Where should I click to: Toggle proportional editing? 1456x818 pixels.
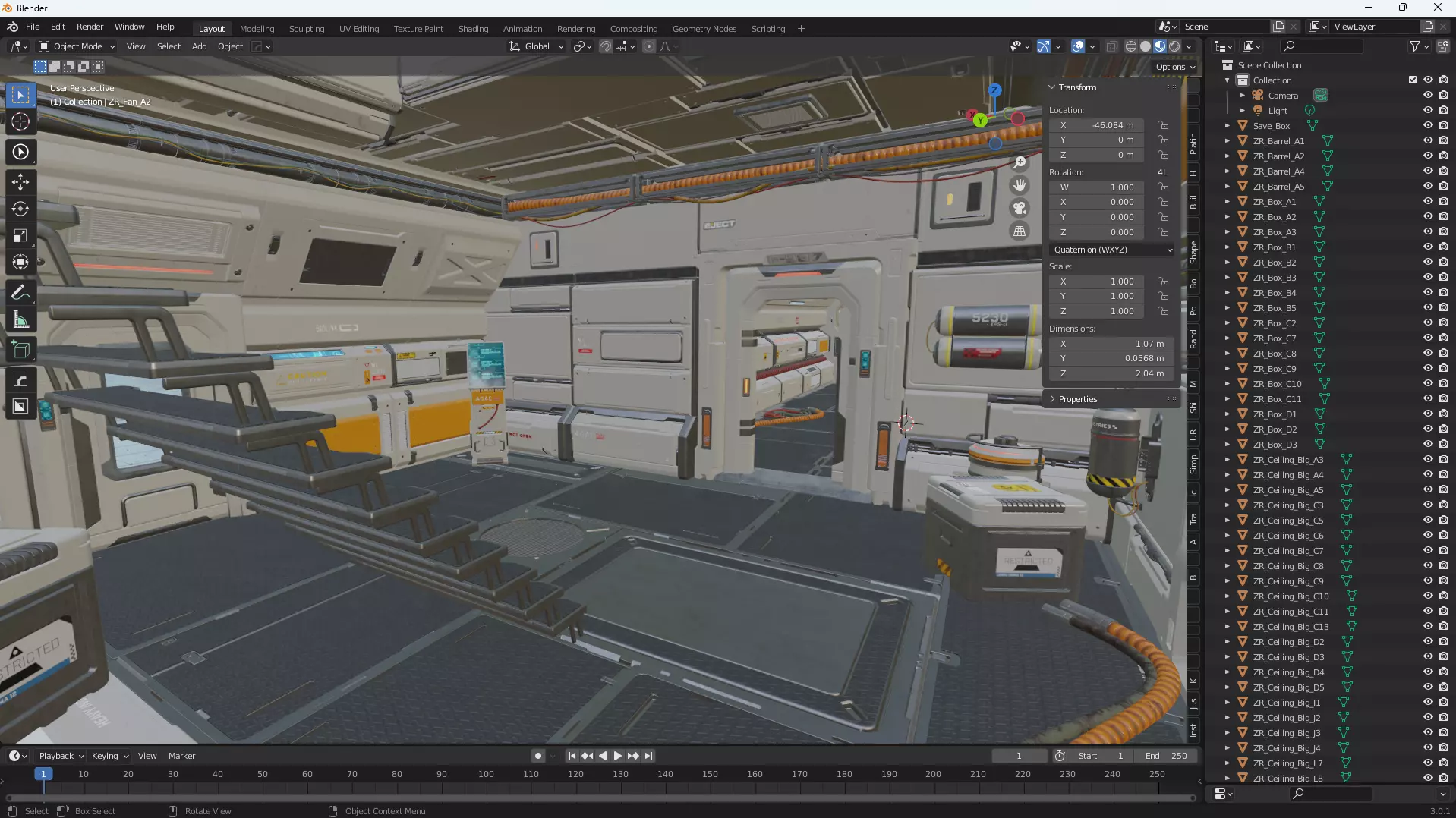coord(648,46)
